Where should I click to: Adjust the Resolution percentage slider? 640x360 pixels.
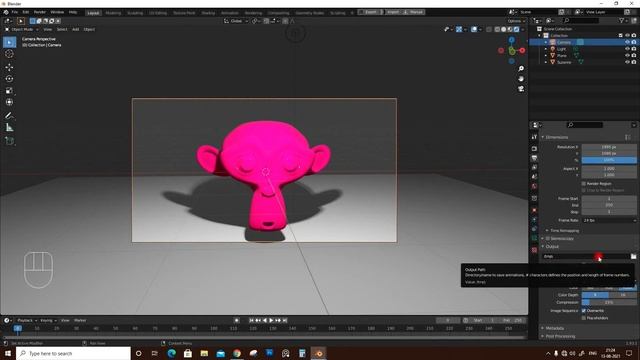pyautogui.click(x=609, y=160)
